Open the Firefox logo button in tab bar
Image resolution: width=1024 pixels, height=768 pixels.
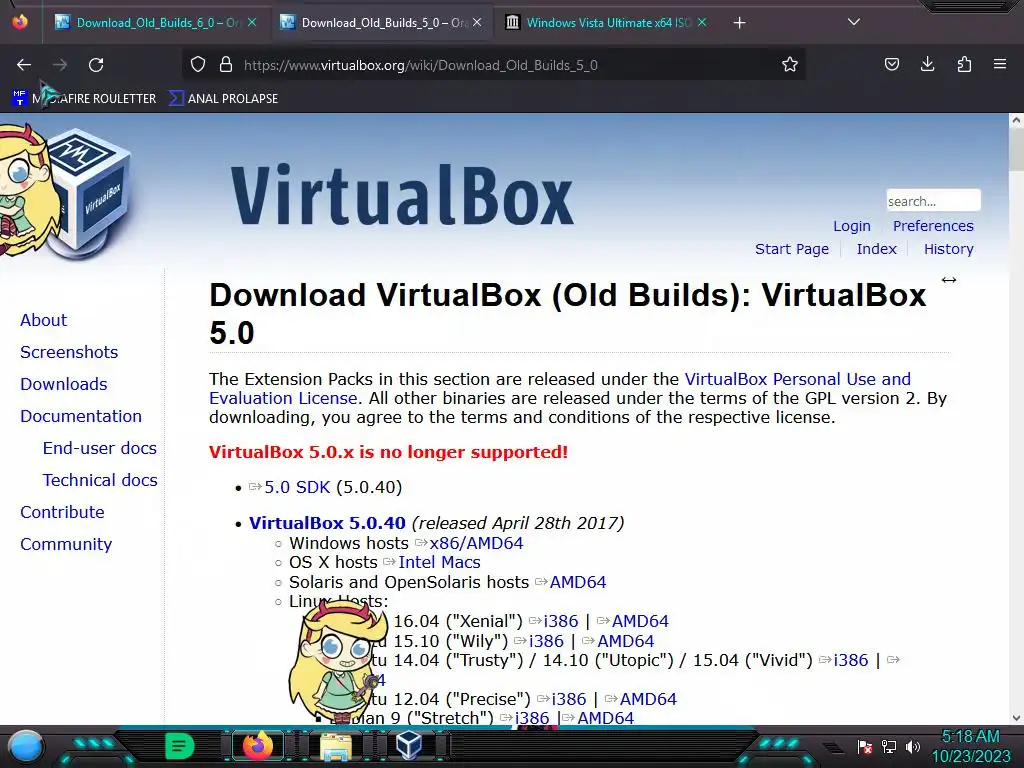pyautogui.click(x=20, y=22)
